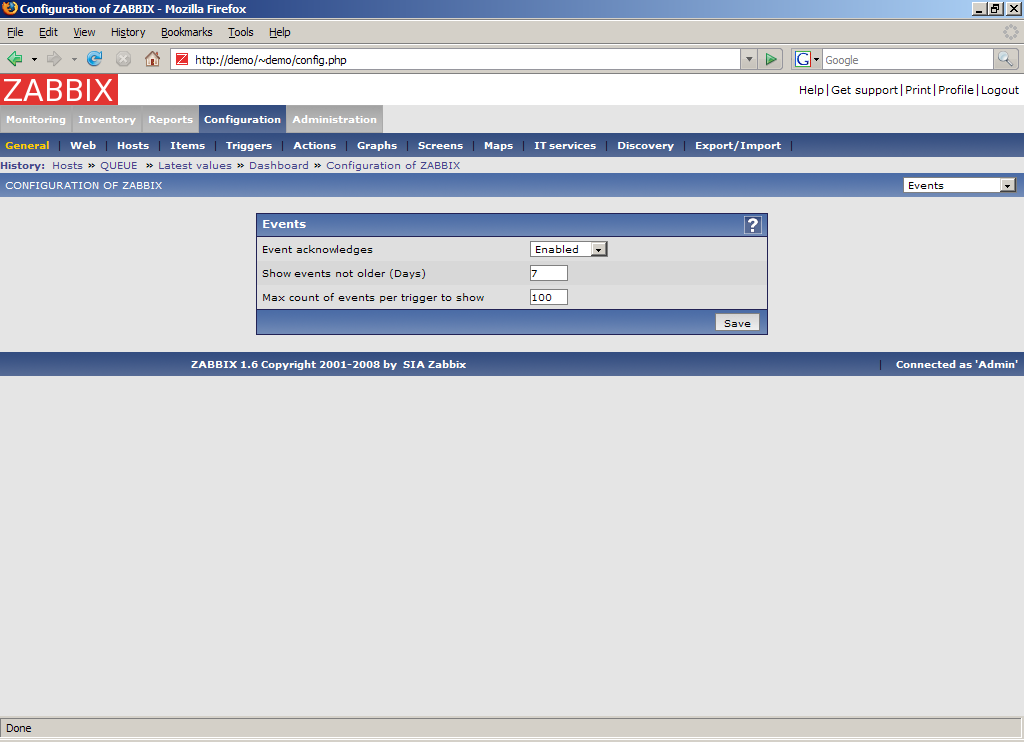Click the Google search box

click(907, 59)
